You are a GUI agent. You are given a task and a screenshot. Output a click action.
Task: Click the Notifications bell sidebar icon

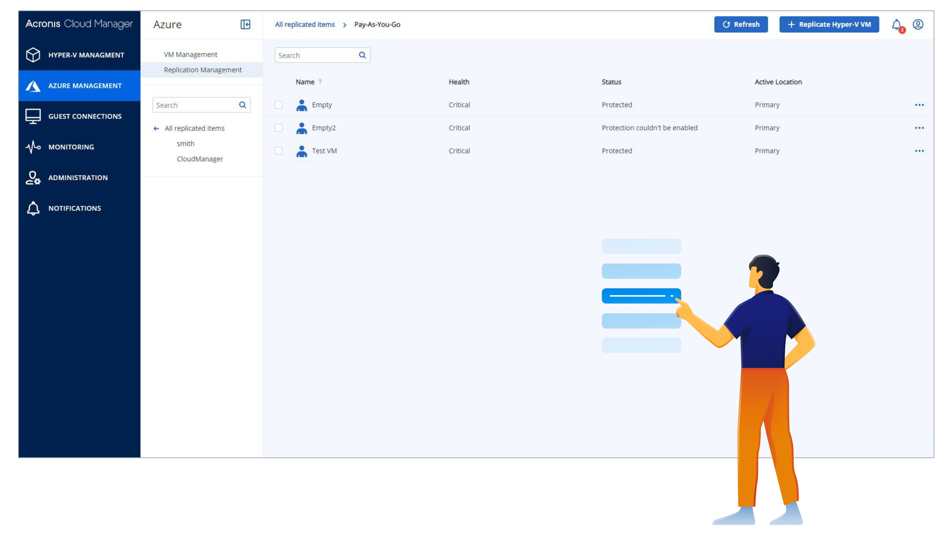pyautogui.click(x=33, y=208)
